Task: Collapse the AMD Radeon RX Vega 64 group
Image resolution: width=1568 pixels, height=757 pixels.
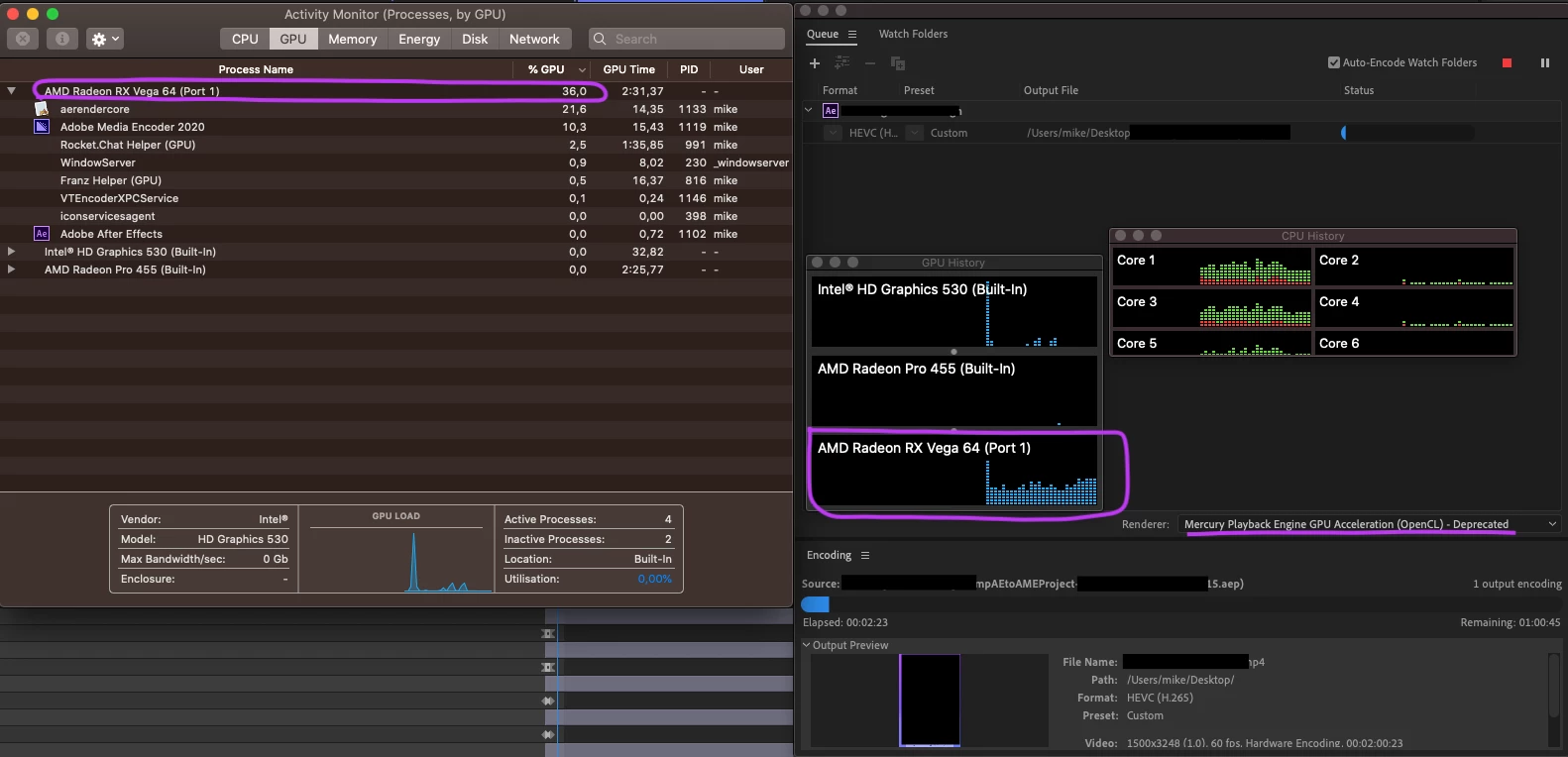Action: [12, 90]
